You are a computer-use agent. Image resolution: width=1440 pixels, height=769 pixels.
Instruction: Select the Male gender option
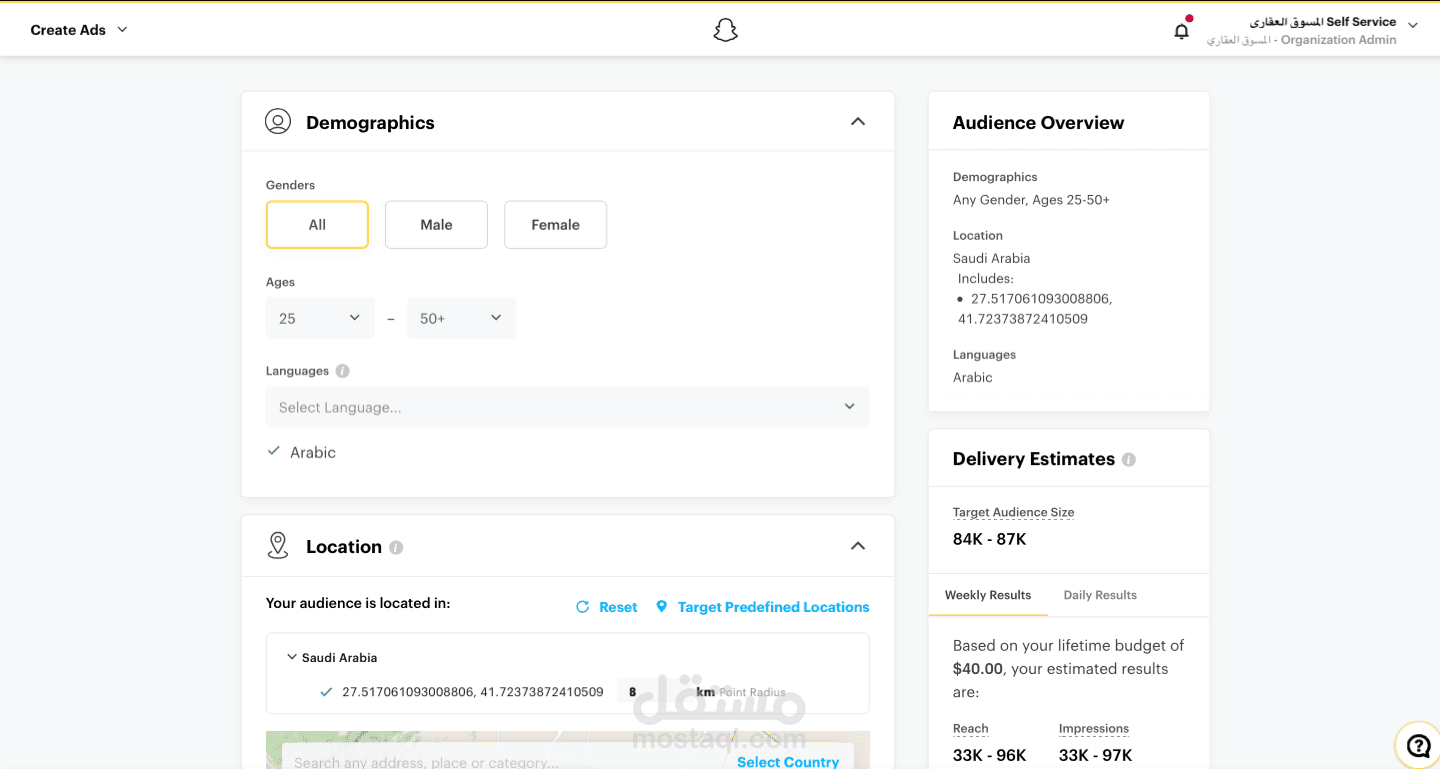pos(436,225)
